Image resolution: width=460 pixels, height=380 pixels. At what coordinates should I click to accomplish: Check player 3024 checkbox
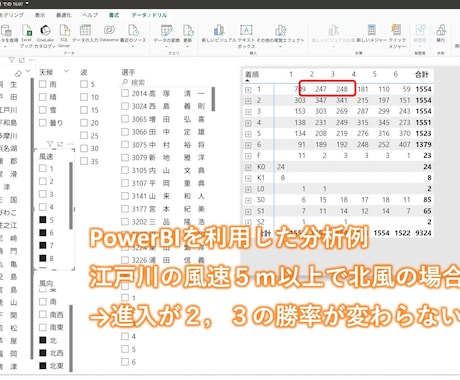[125, 106]
